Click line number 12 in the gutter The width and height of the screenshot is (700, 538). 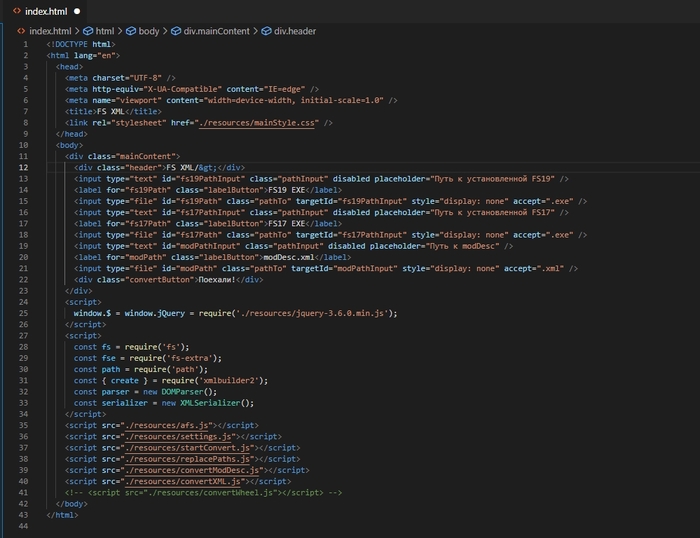pos(24,168)
